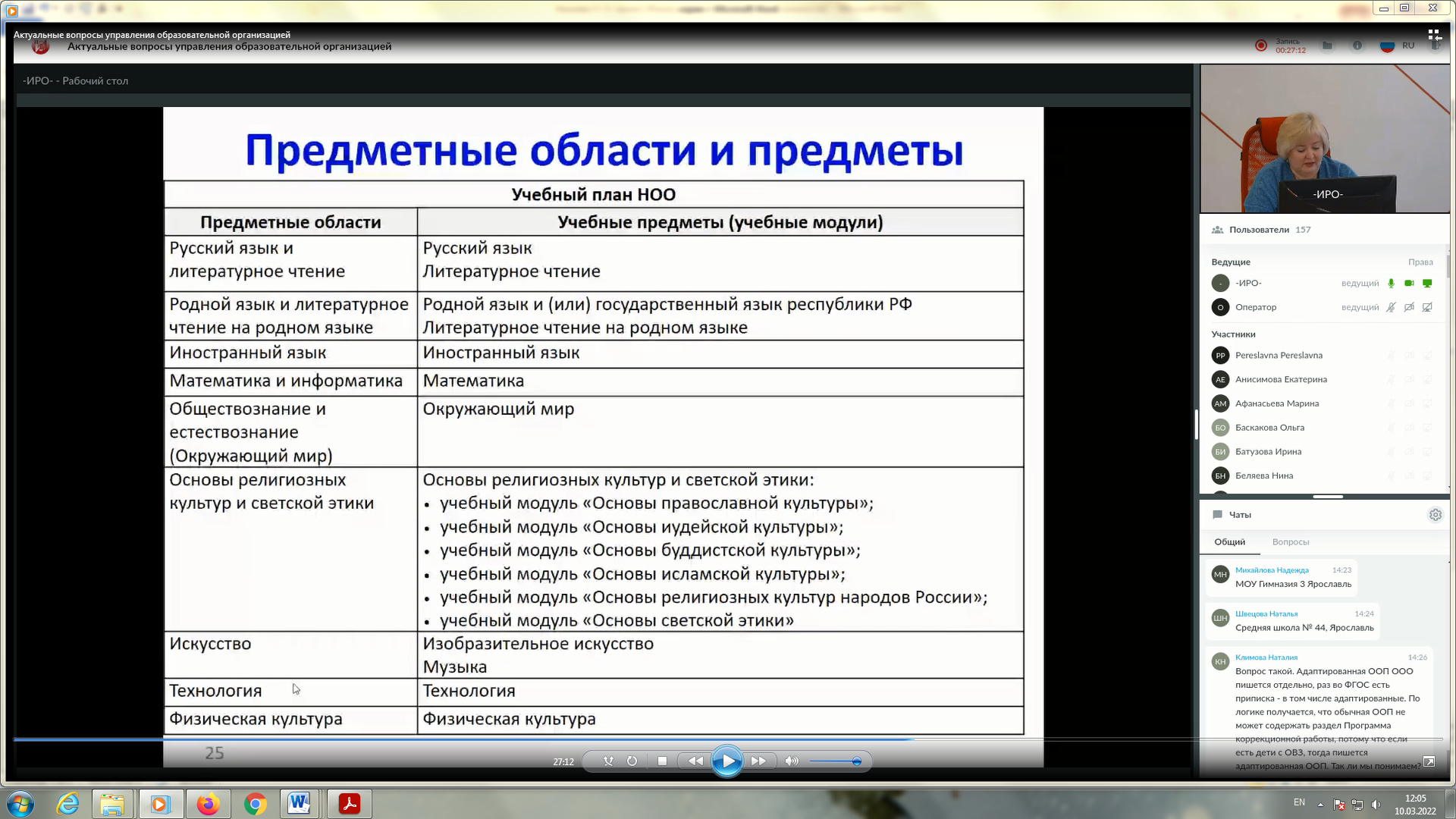Open the files folder icon in webinar header
Image resolution: width=1456 pixels, height=819 pixels.
[x=1327, y=45]
